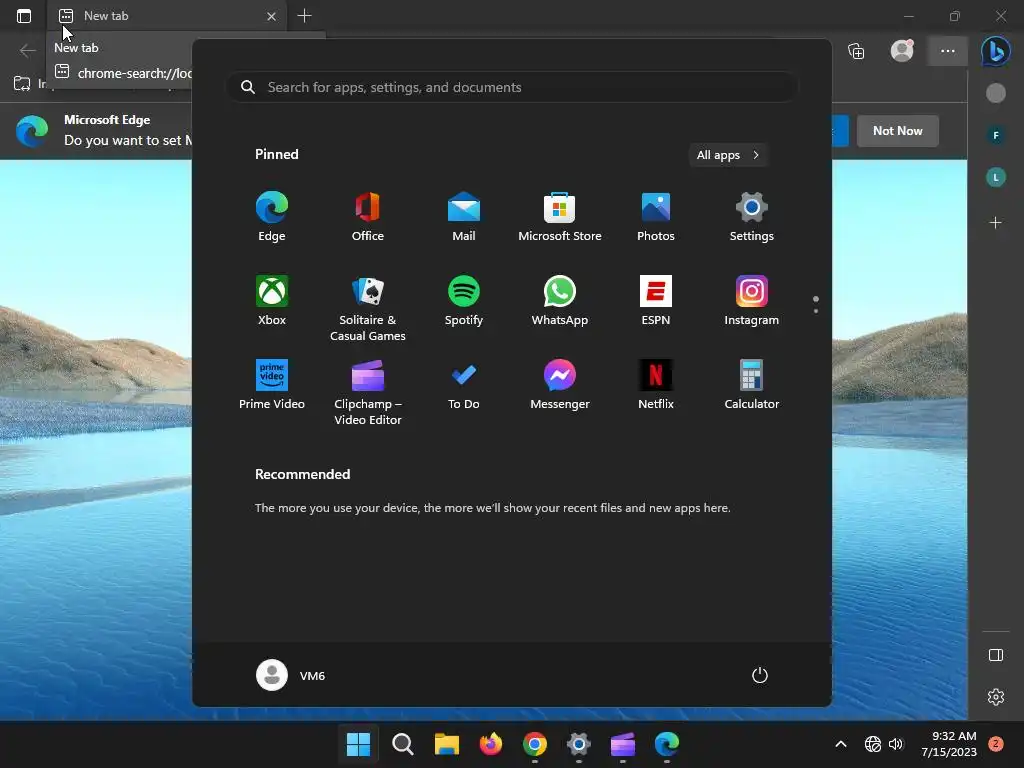Open File Explorer from the taskbar

[x=447, y=744]
